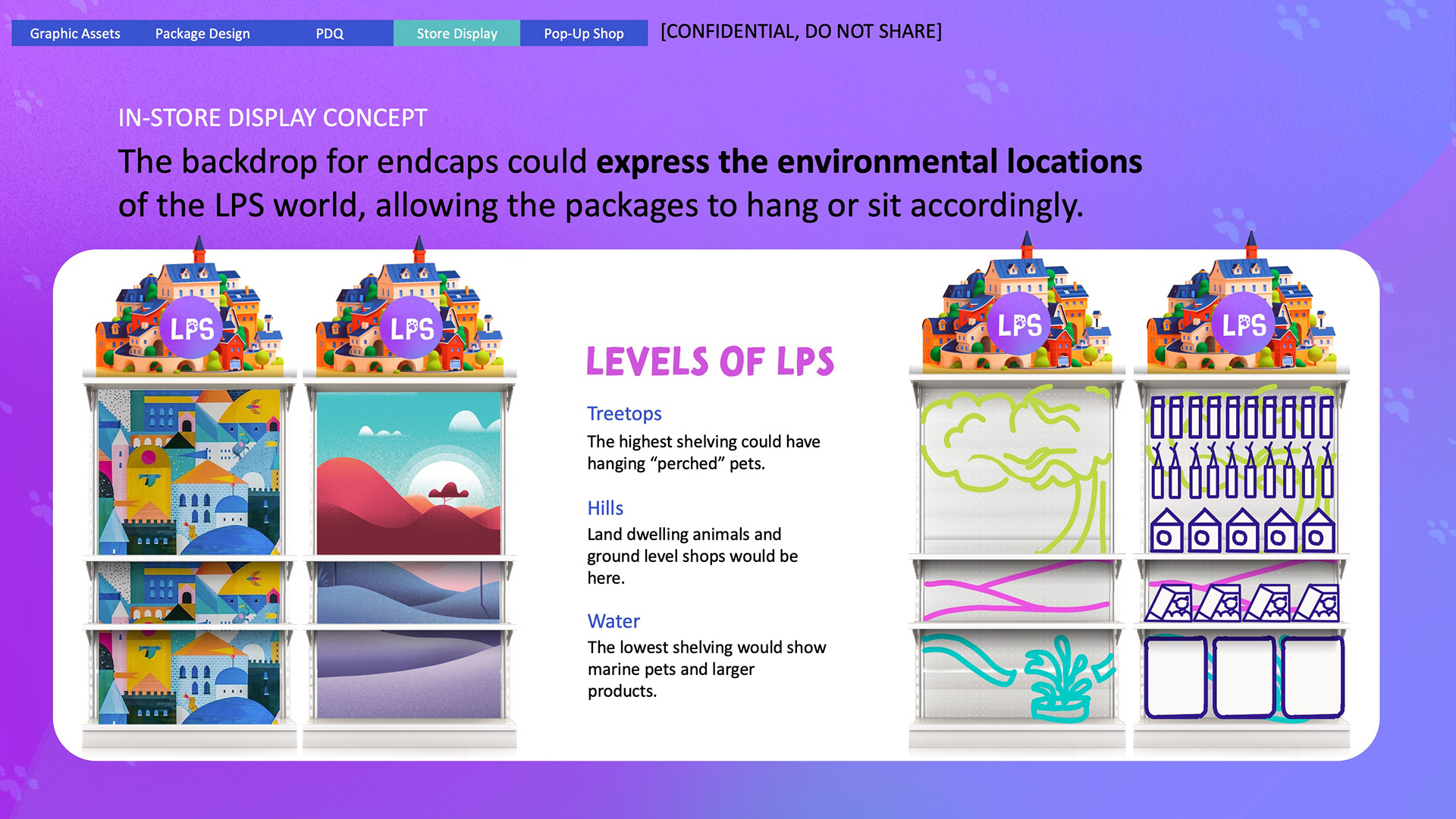Click the large empty box outlines on bottom shelf
Image resolution: width=1456 pixels, height=819 pixels.
coord(1244,677)
